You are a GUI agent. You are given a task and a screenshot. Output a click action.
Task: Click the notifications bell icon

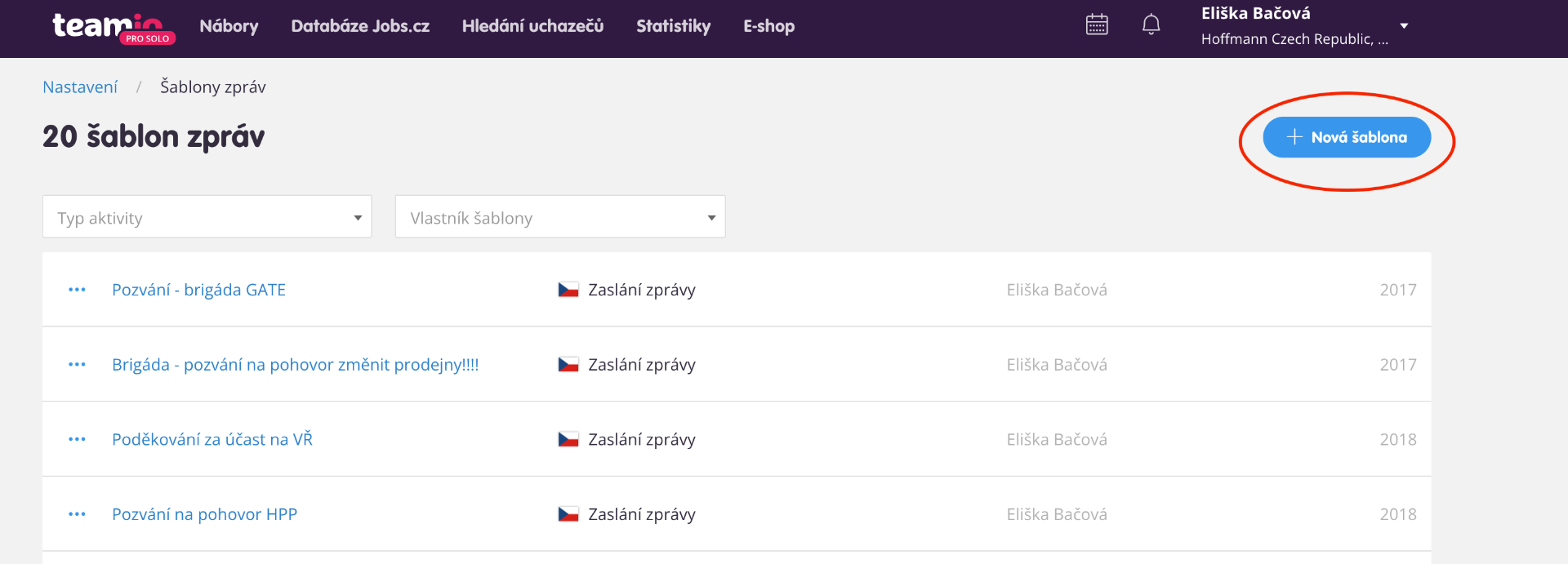1151,24
